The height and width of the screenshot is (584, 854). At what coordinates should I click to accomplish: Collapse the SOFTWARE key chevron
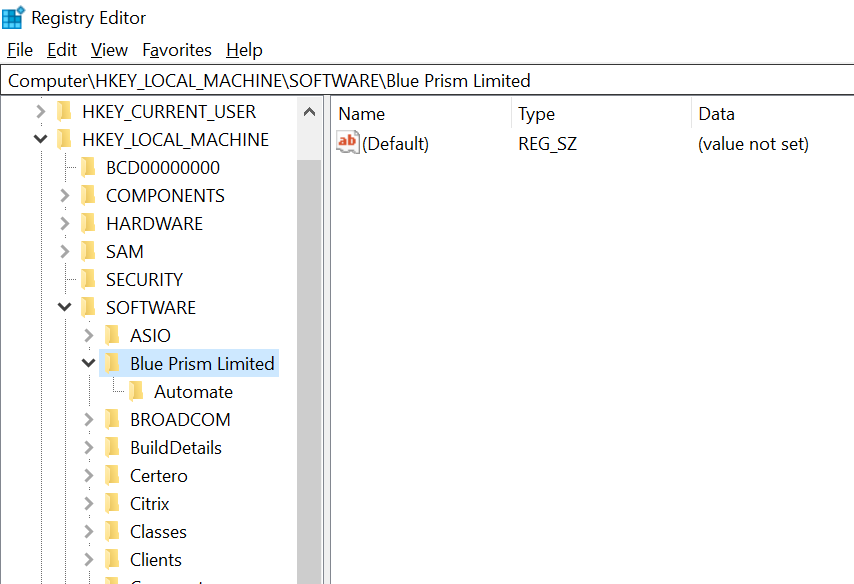64,307
